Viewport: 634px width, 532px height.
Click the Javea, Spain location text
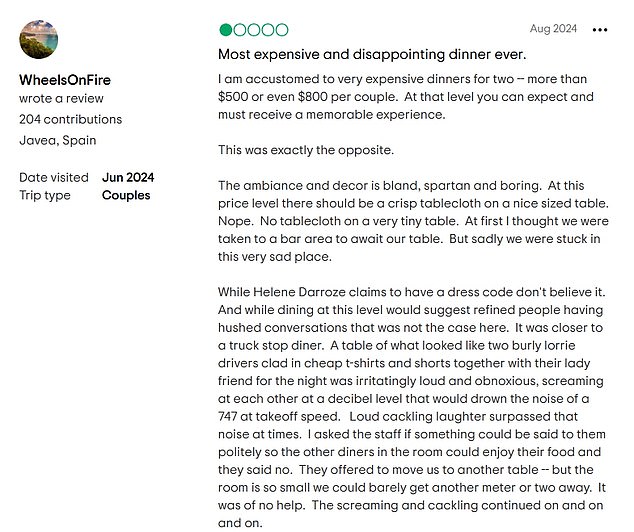pyautogui.click(x=57, y=140)
